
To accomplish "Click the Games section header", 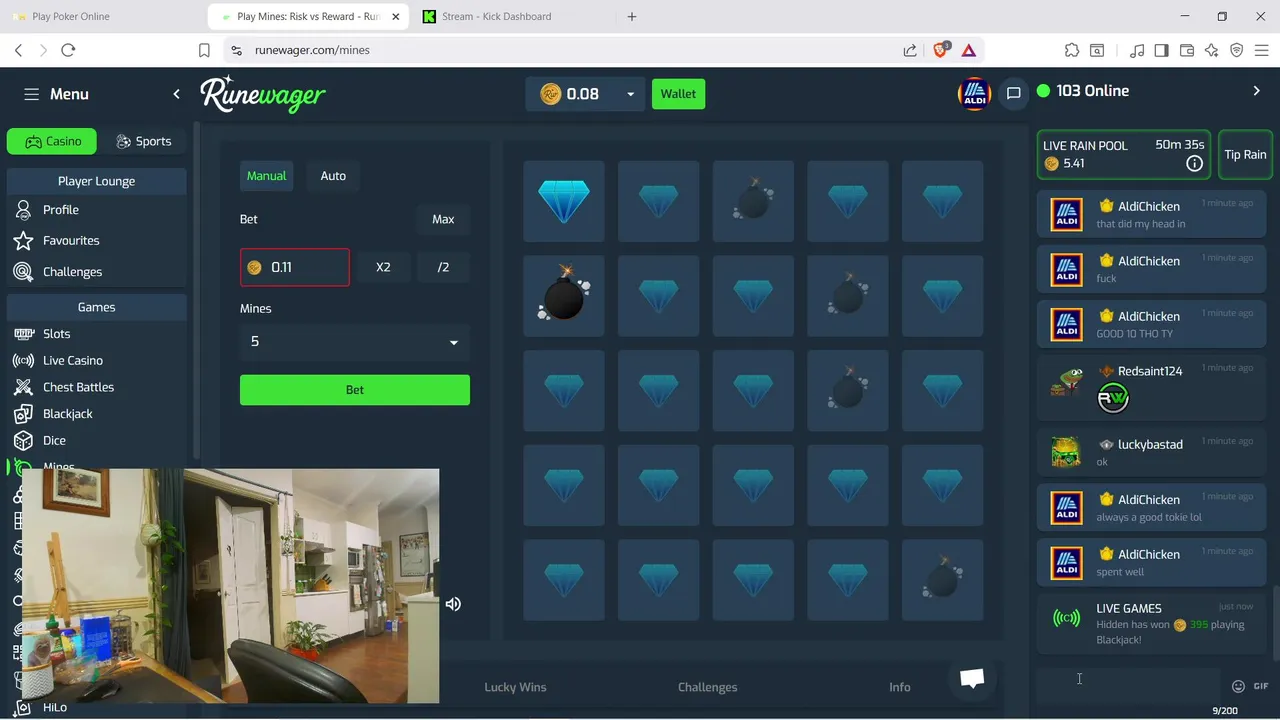I will 96,307.
